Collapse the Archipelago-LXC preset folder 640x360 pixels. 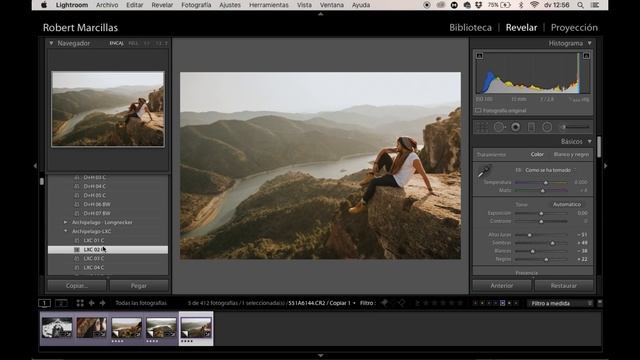point(65,231)
